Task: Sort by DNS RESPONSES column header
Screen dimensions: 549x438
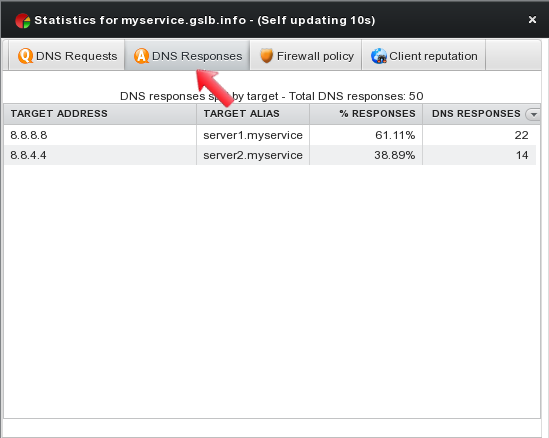Action: (476, 114)
